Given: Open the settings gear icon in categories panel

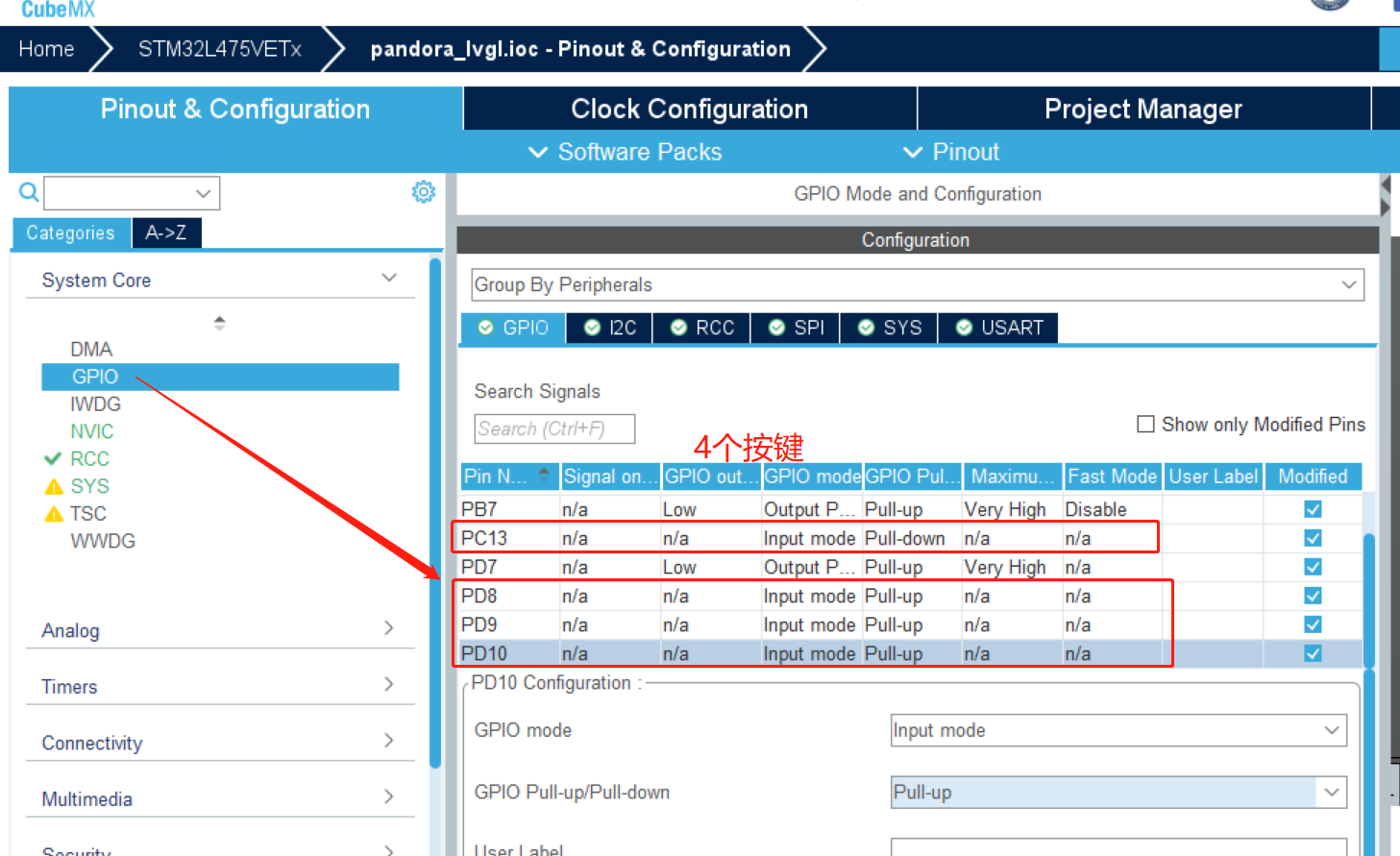Looking at the screenshot, I should tap(423, 192).
